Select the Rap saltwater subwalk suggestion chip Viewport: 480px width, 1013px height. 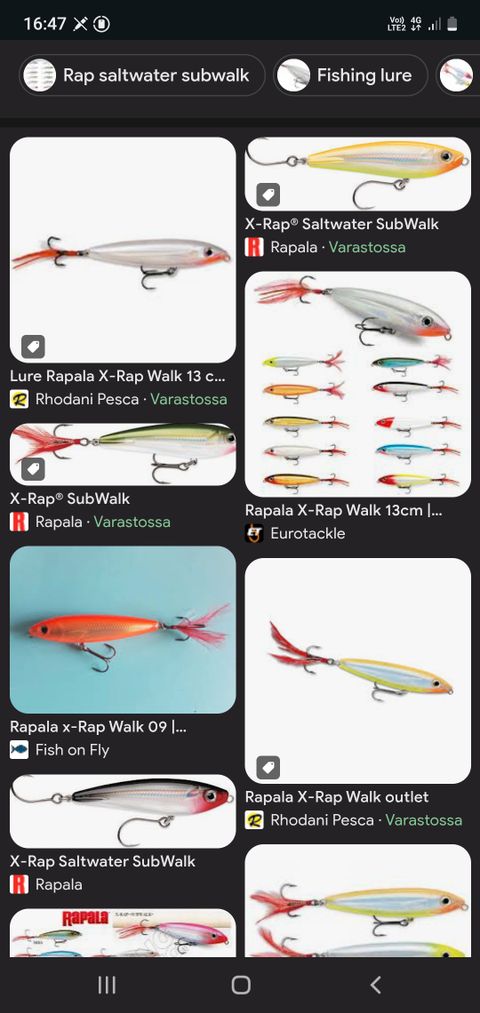(x=142, y=76)
